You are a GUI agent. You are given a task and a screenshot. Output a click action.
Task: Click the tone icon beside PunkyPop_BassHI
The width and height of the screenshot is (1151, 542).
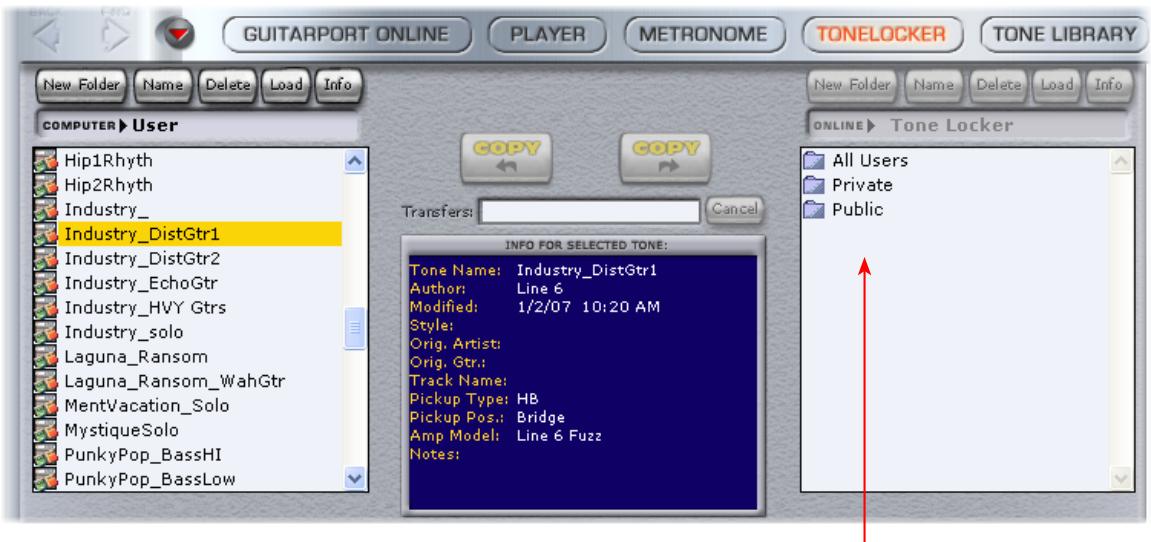[x=46, y=455]
